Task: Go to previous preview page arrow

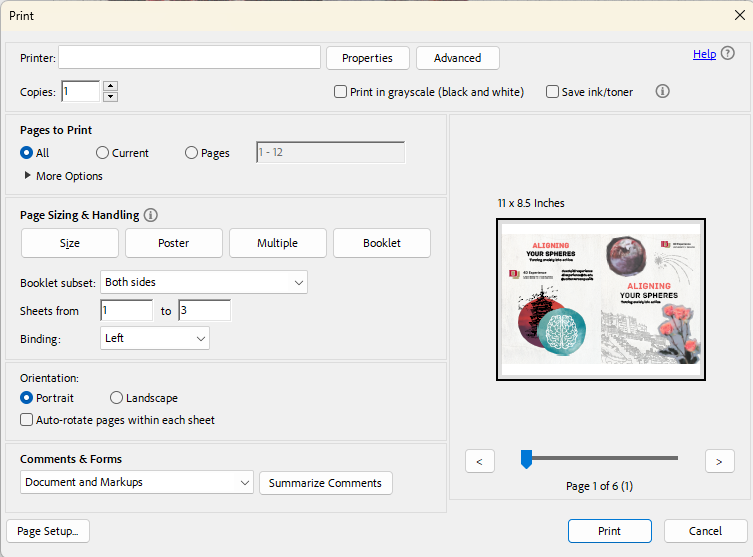Action: click(x=480, y=461)
